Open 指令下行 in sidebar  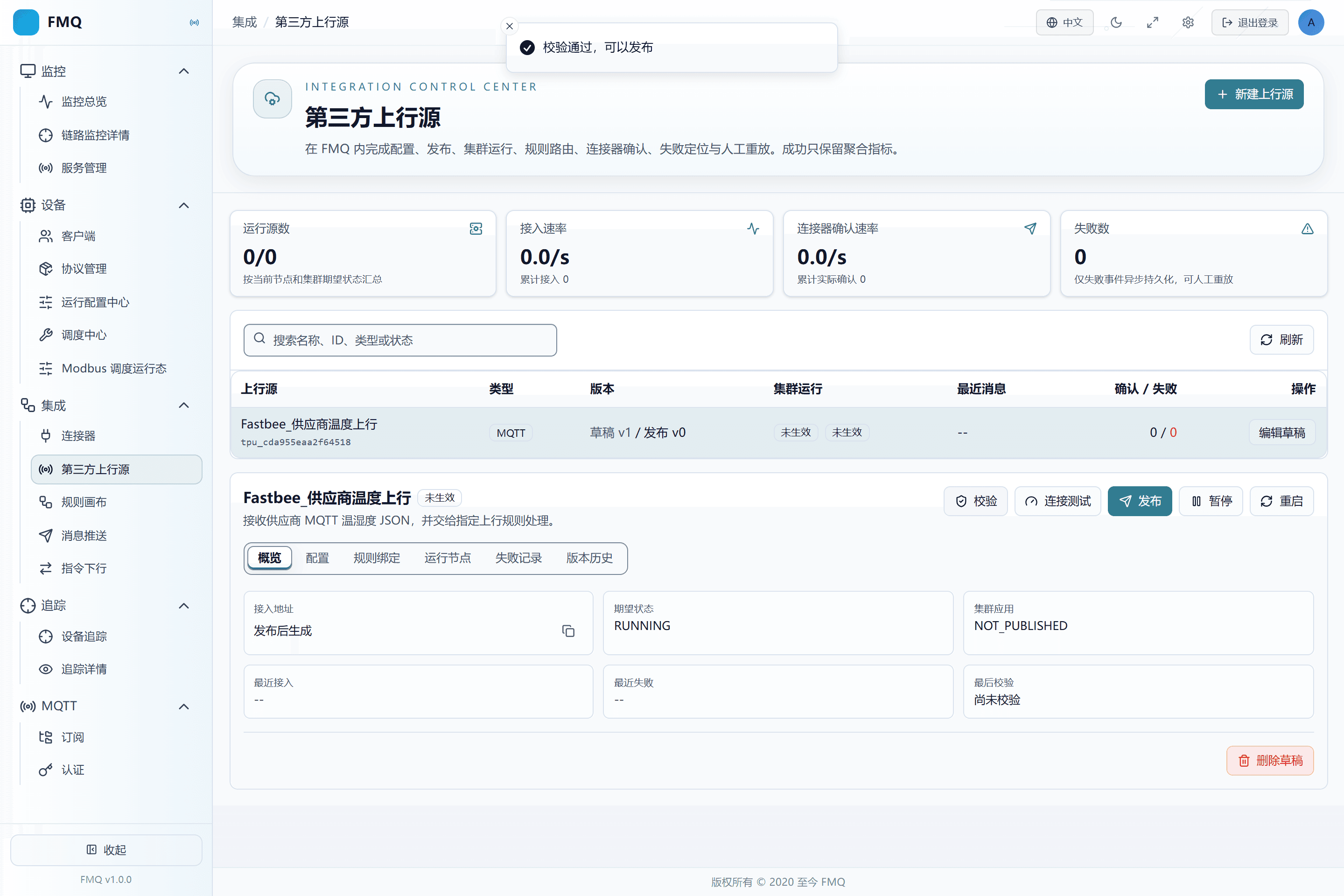click(x=117, y=568)
